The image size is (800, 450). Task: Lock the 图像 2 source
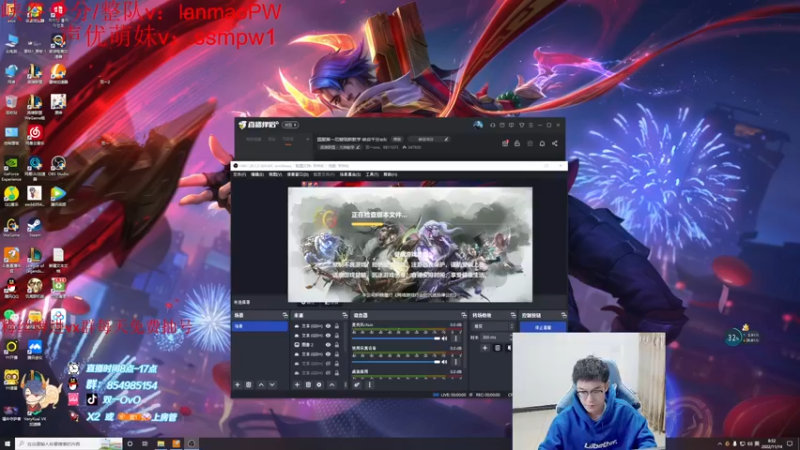[337, 345]
